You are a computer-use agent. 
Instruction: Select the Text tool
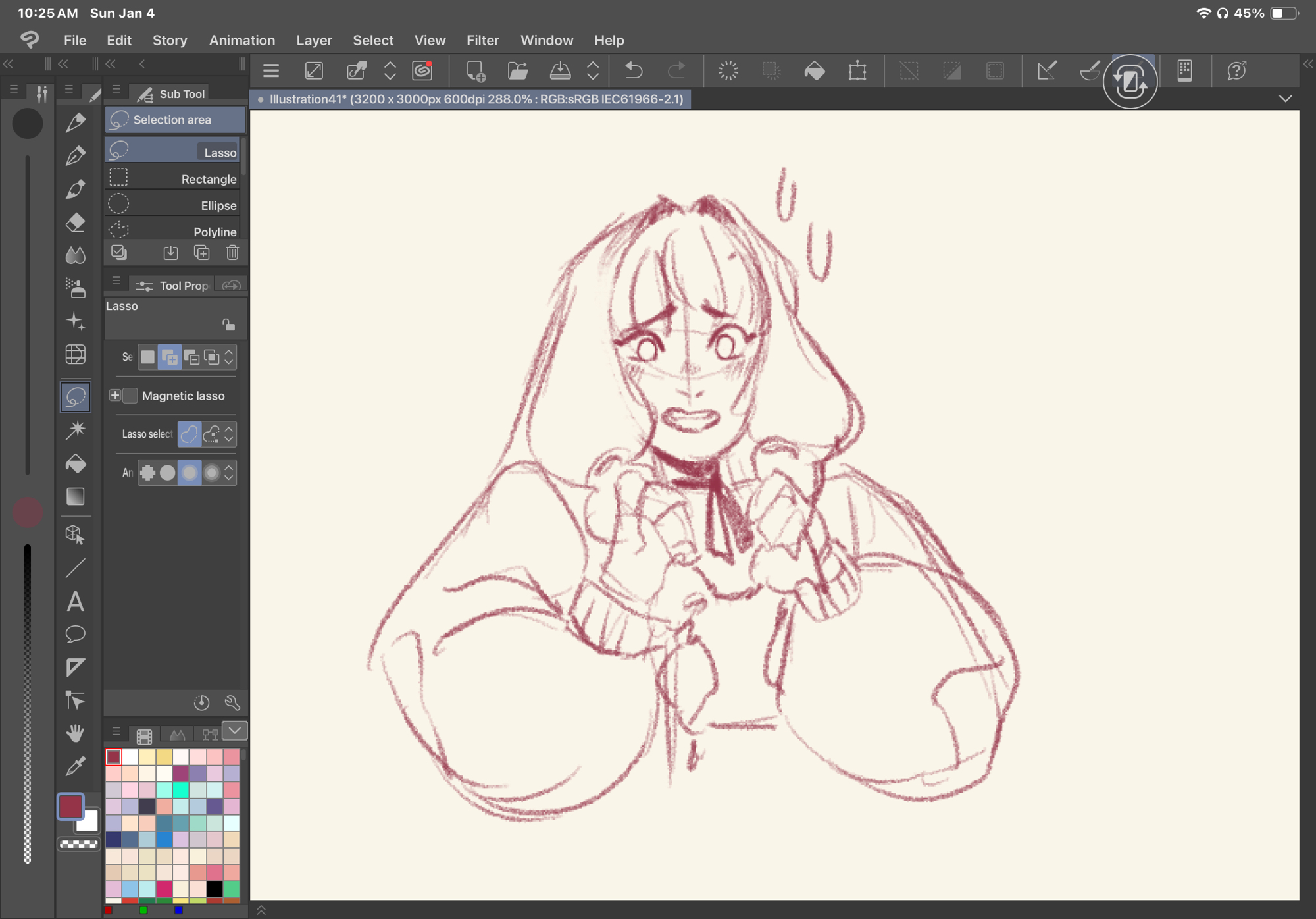(76, 602)
